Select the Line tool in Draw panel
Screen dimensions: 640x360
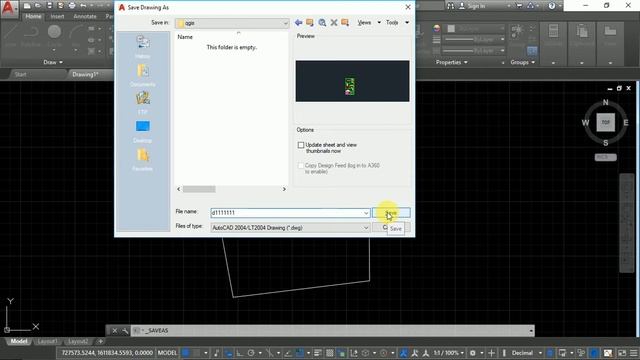click(x=10, y=34)
